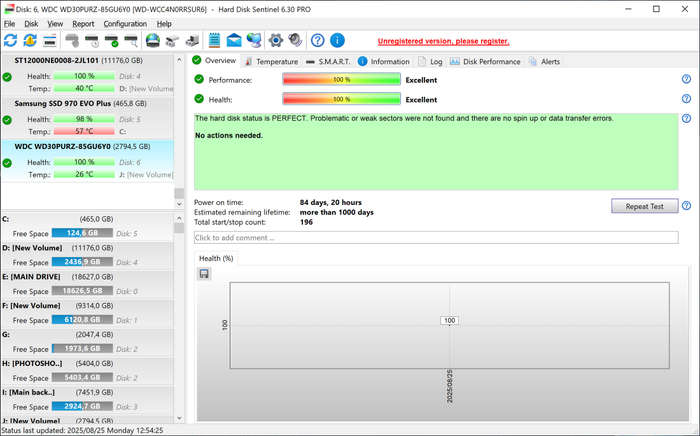Screen dimensions: 700x436
Task: Click the green check beside the Performance label
Action: 199,79
